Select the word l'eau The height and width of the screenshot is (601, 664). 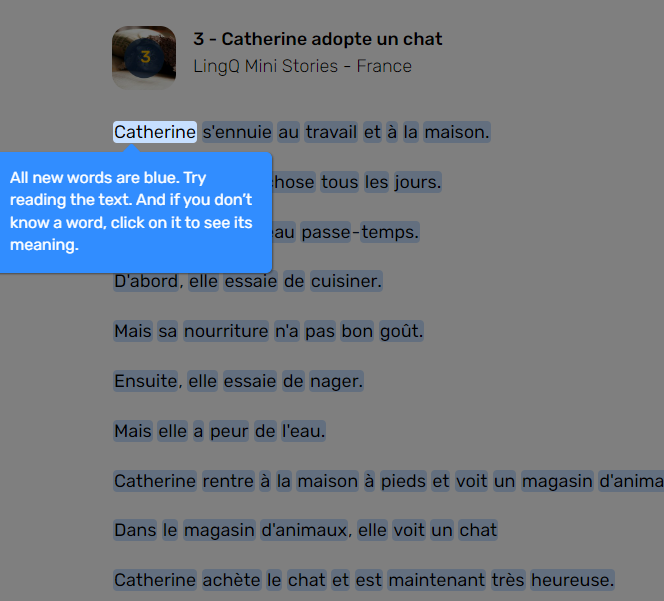click(304, 431)
